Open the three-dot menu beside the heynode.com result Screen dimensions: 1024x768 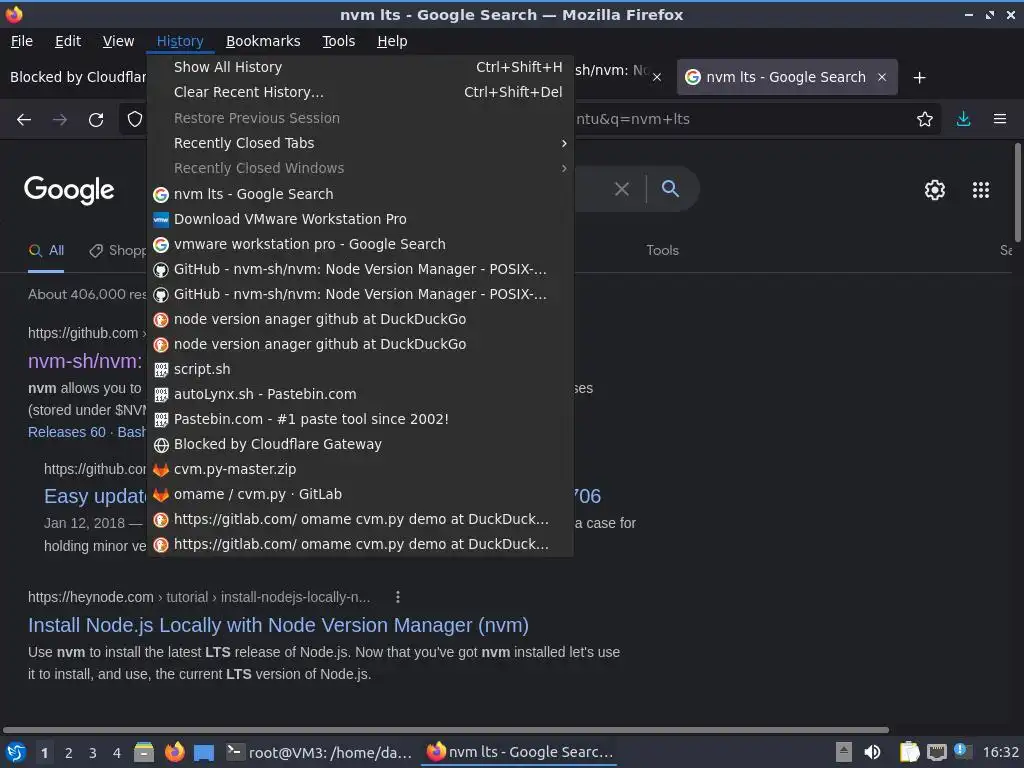pos(398,597)
